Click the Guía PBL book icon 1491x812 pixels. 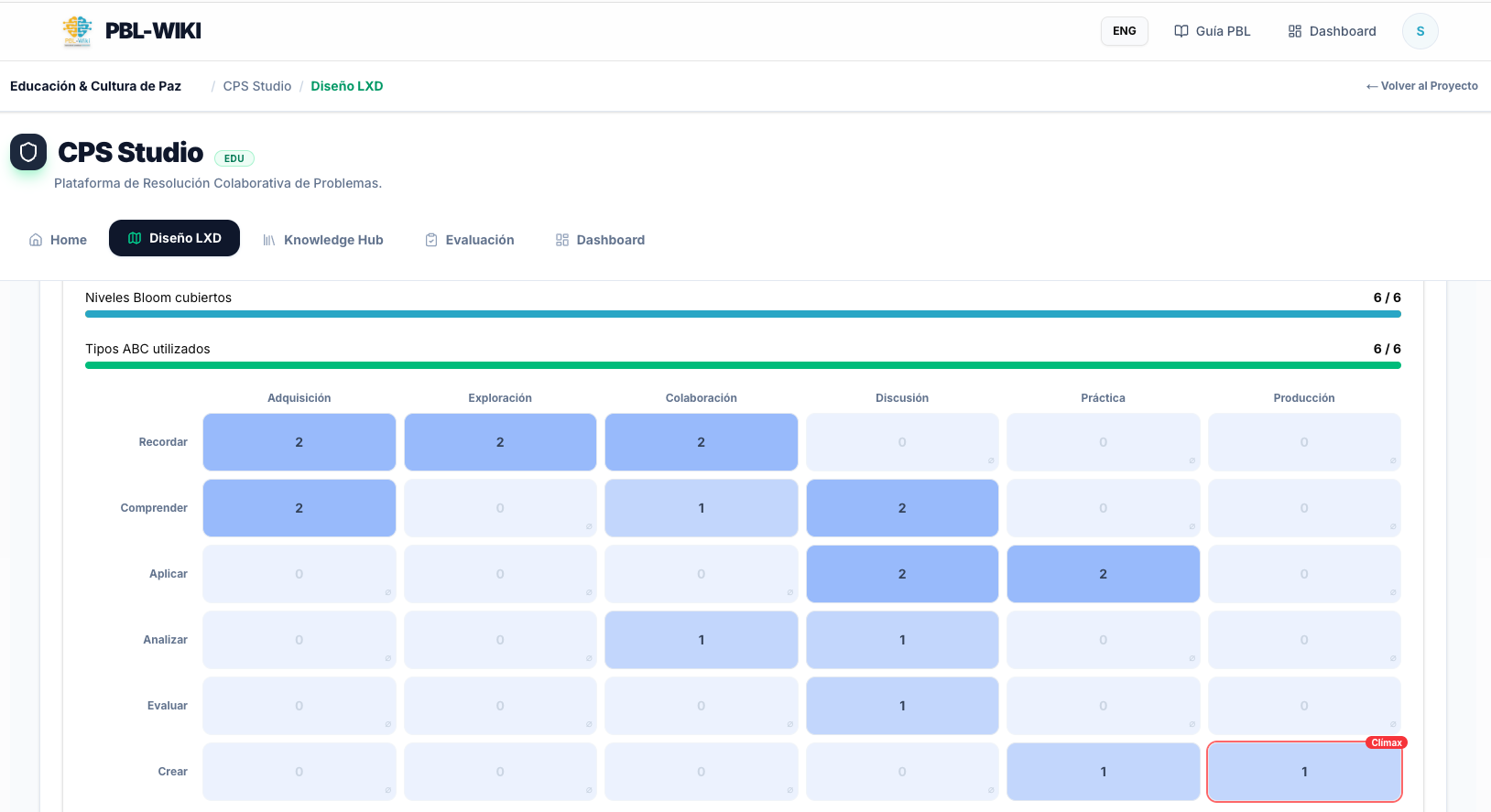tap(1181, 31)
